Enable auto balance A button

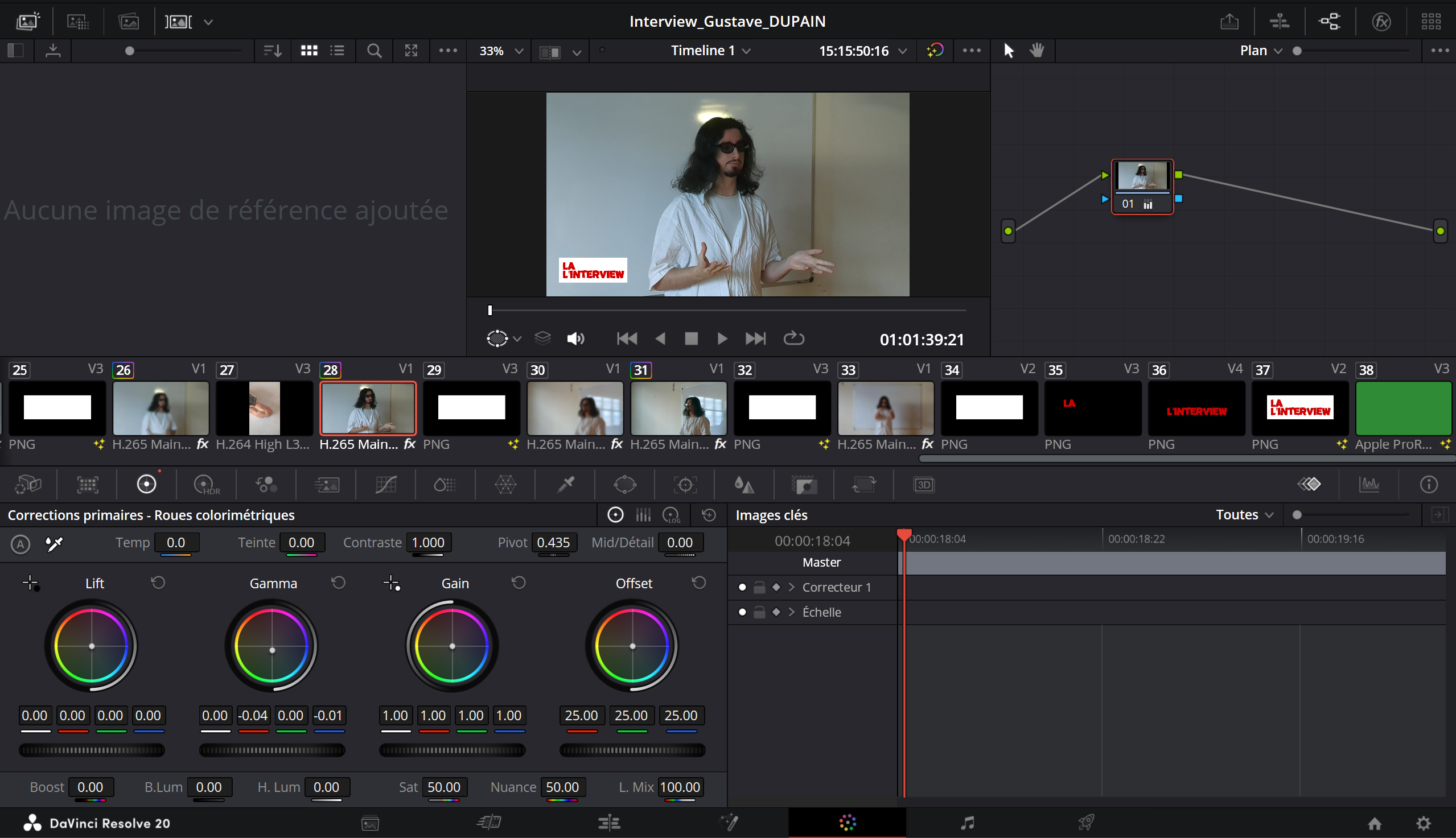(20, 543)
